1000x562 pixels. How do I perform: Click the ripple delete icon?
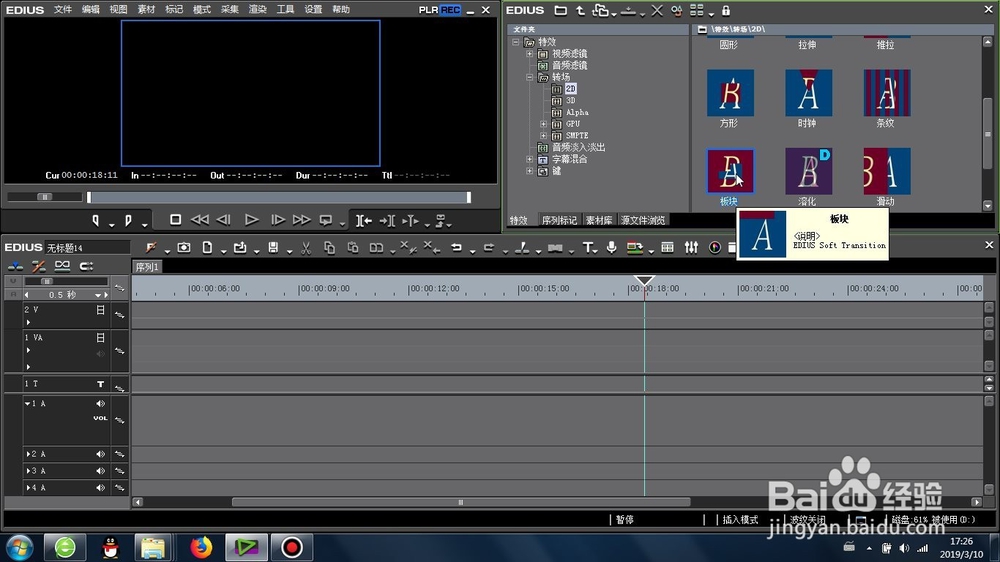tap(432, 248)
